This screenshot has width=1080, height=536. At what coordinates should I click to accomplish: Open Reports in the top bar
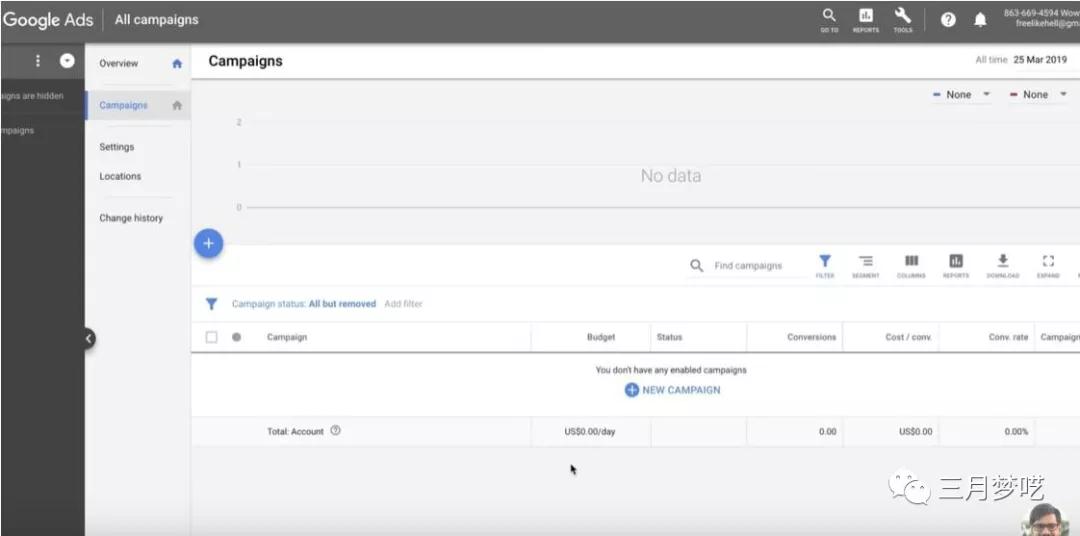[866, 18]
